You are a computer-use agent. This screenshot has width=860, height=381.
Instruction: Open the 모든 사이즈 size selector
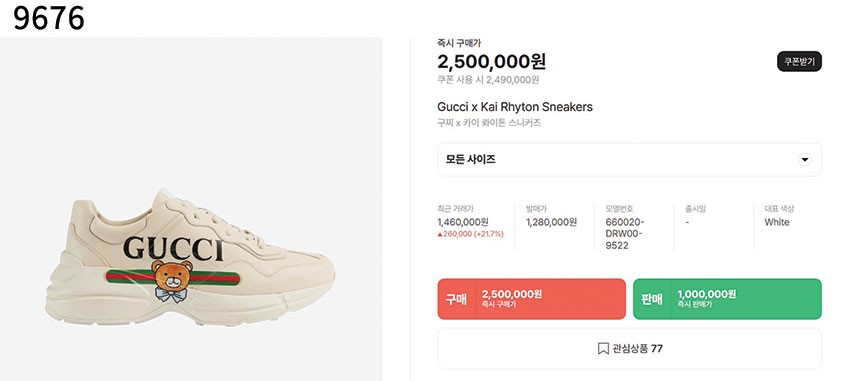click(x=630, y=160)
